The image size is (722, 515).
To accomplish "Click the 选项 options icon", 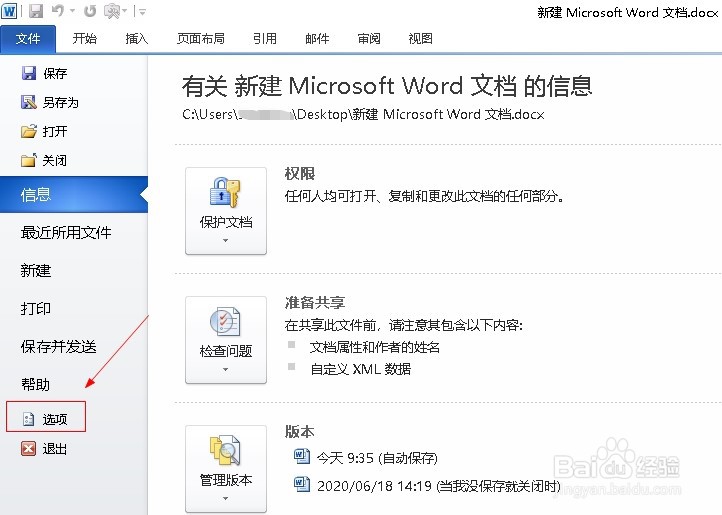I will tap(29, 419).
